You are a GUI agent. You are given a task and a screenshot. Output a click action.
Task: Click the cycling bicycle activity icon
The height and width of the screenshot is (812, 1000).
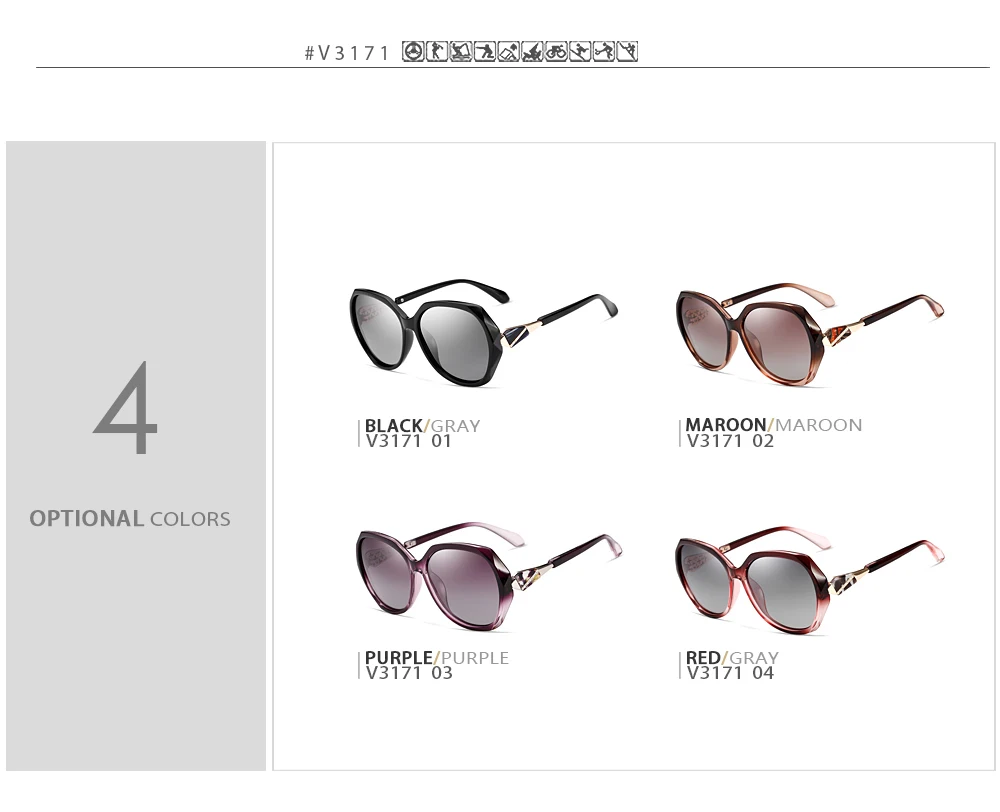556,51
